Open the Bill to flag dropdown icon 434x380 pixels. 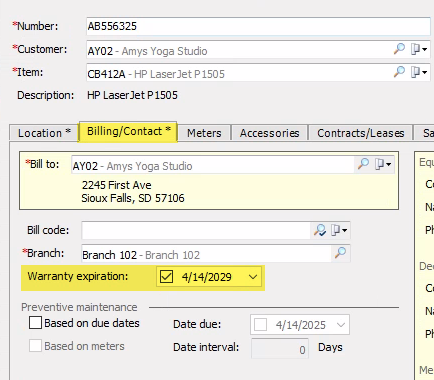coord(383,164)
